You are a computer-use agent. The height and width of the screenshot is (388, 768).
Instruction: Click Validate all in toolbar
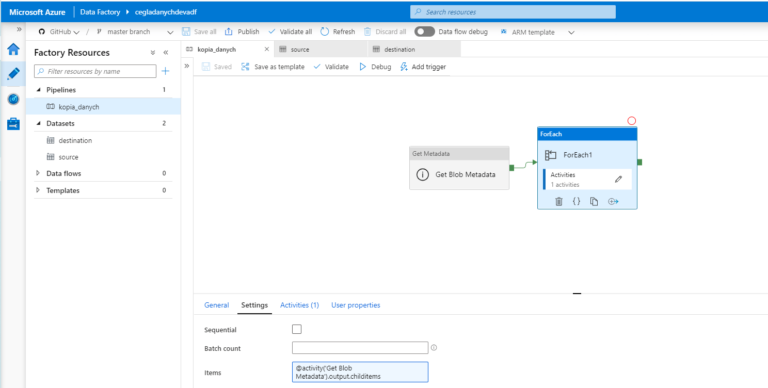pos(290,31)
